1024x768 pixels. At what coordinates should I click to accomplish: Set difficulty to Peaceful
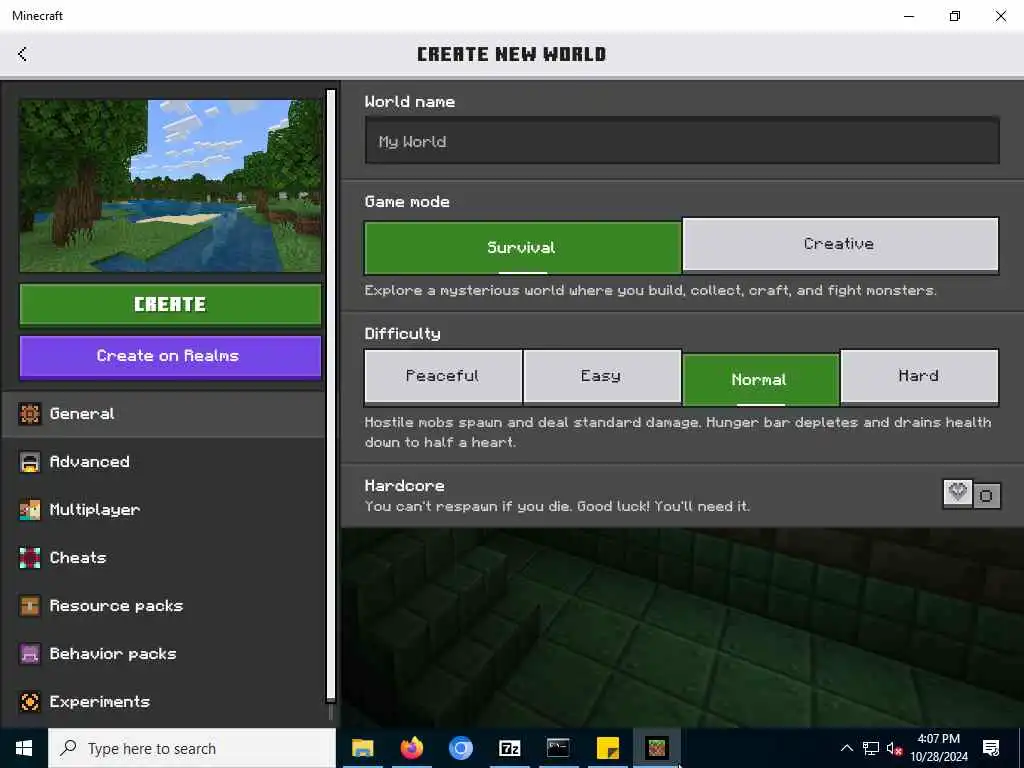tap(443, 376)
